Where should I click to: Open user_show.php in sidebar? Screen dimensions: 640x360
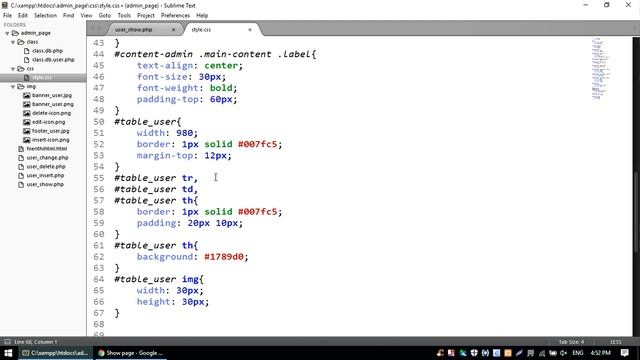tap(45, 185)
